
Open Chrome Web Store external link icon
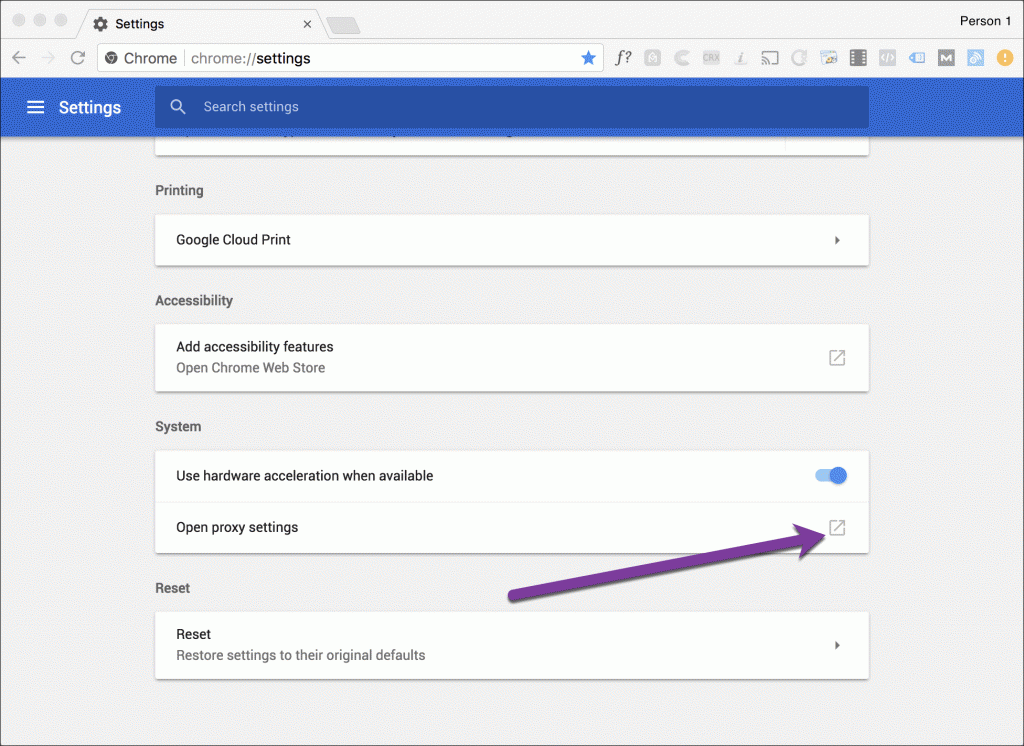837,357
